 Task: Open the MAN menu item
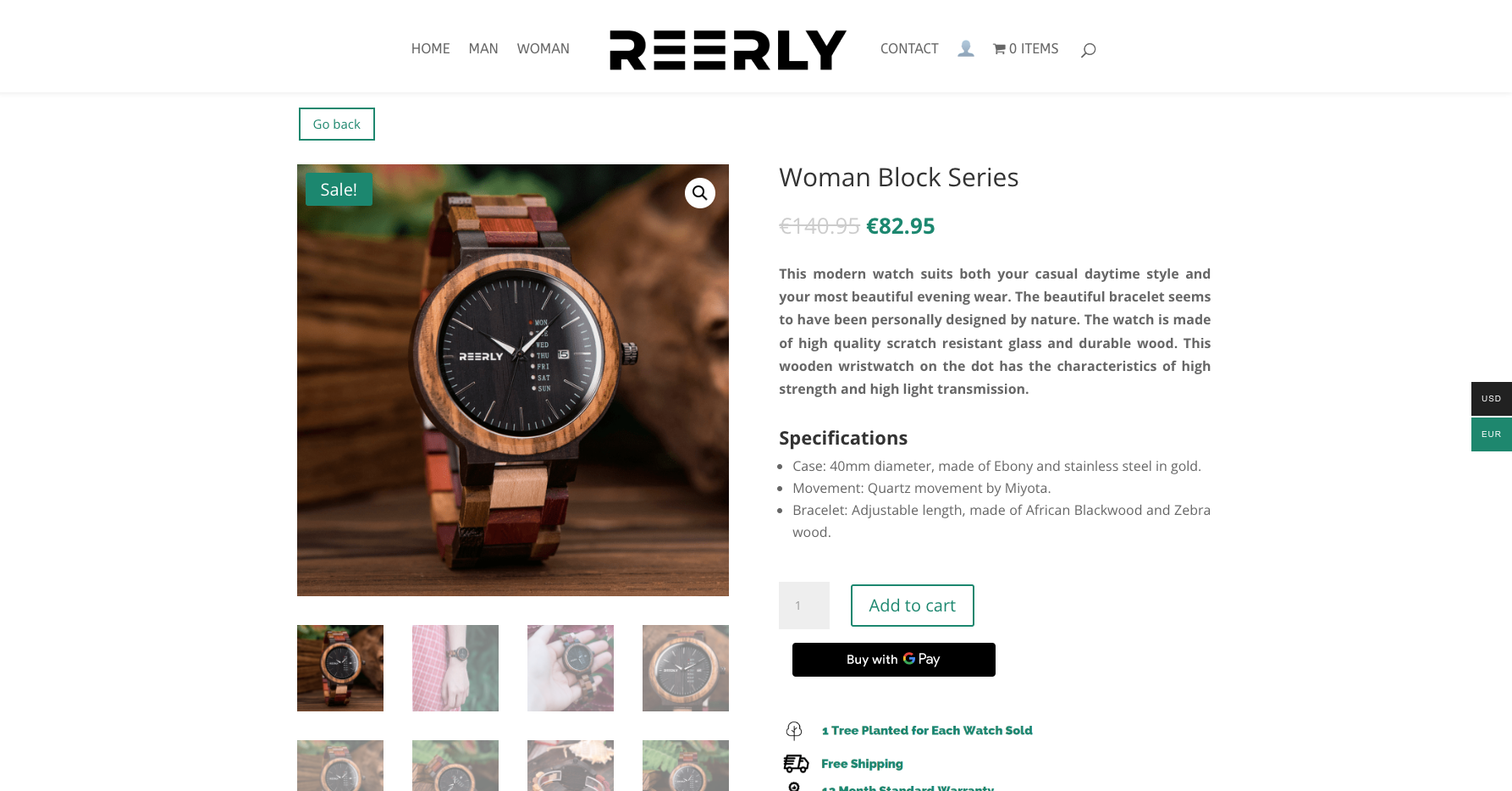(x=483, y=48)
